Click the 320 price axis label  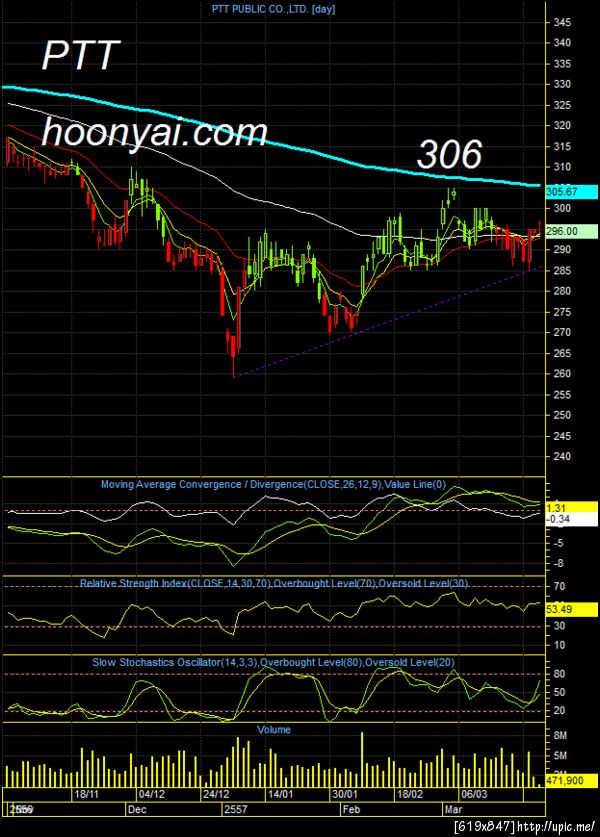562,126
